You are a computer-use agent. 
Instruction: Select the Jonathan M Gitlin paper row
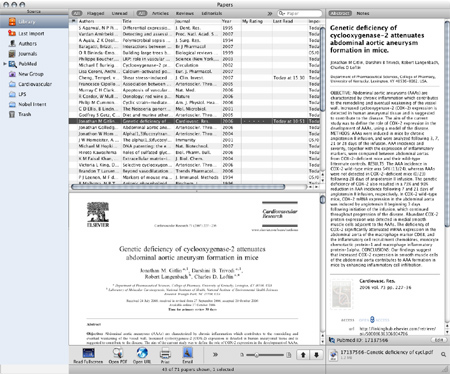[x=194, y=121]
